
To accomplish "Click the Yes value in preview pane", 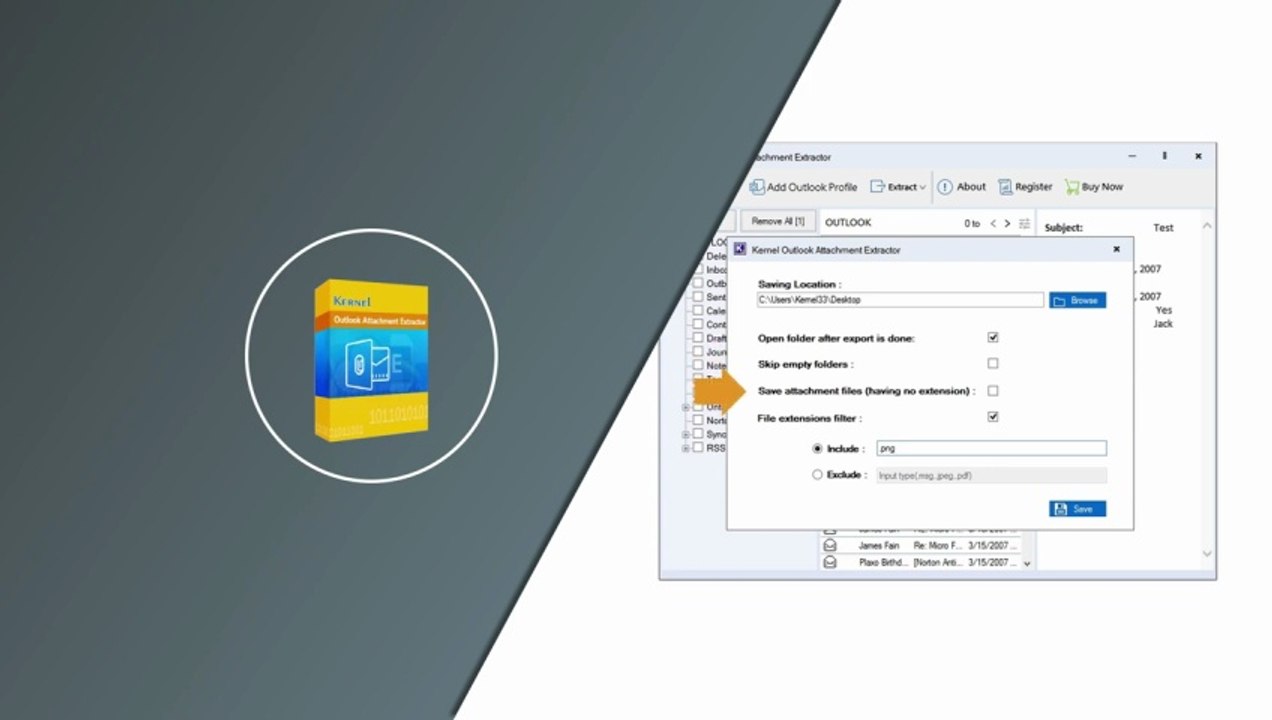I will click(x=1164, y=310).
